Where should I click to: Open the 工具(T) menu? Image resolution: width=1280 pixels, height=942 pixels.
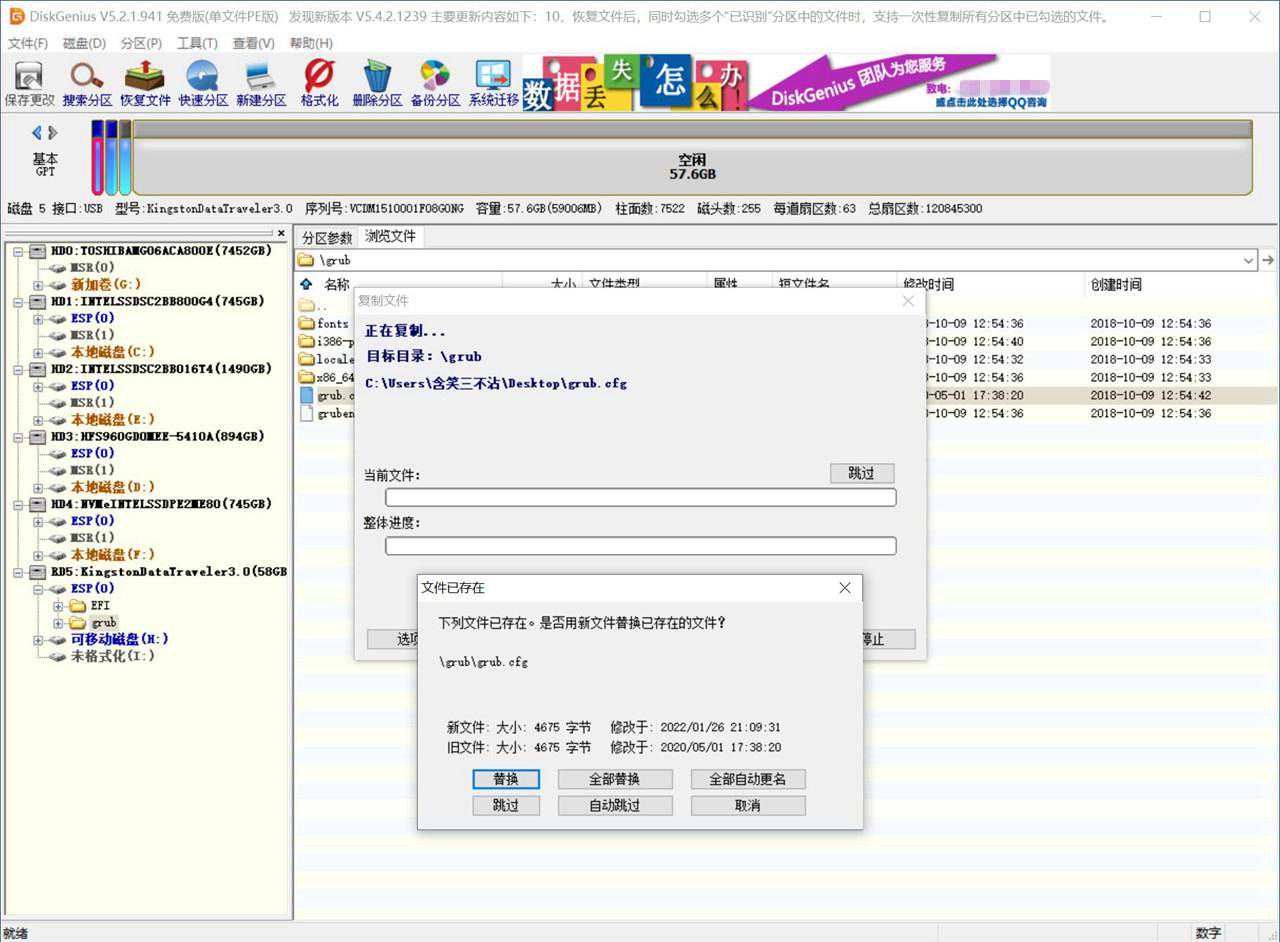click(197, 43)
